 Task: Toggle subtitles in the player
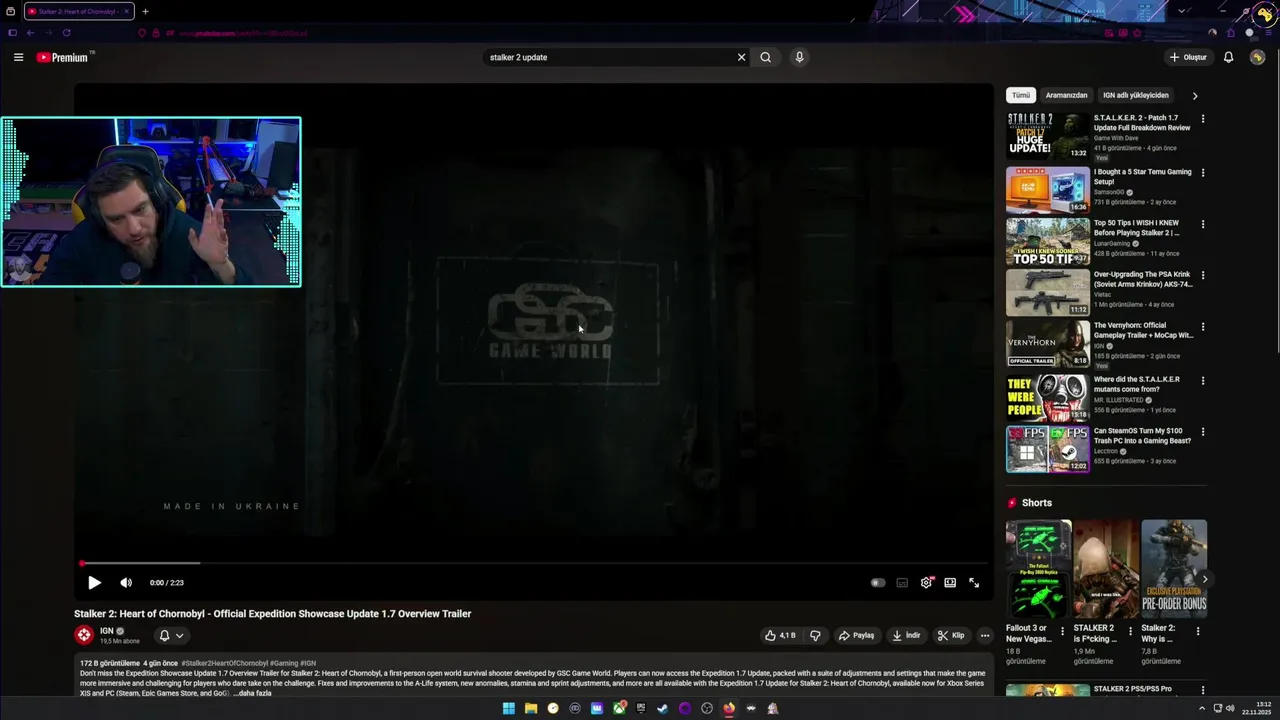coord(902,582)
